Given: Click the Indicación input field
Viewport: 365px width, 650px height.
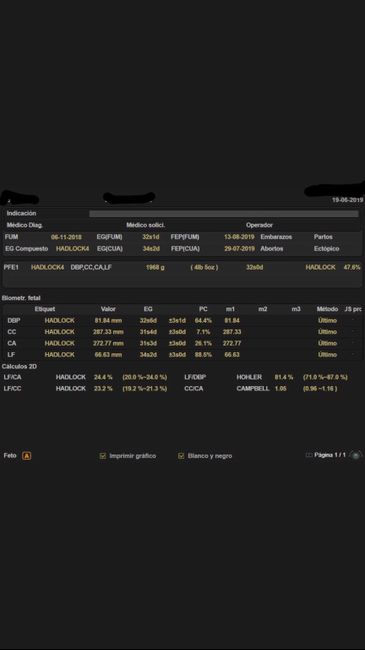Looking at the screenshot, I should coord(224,213).
